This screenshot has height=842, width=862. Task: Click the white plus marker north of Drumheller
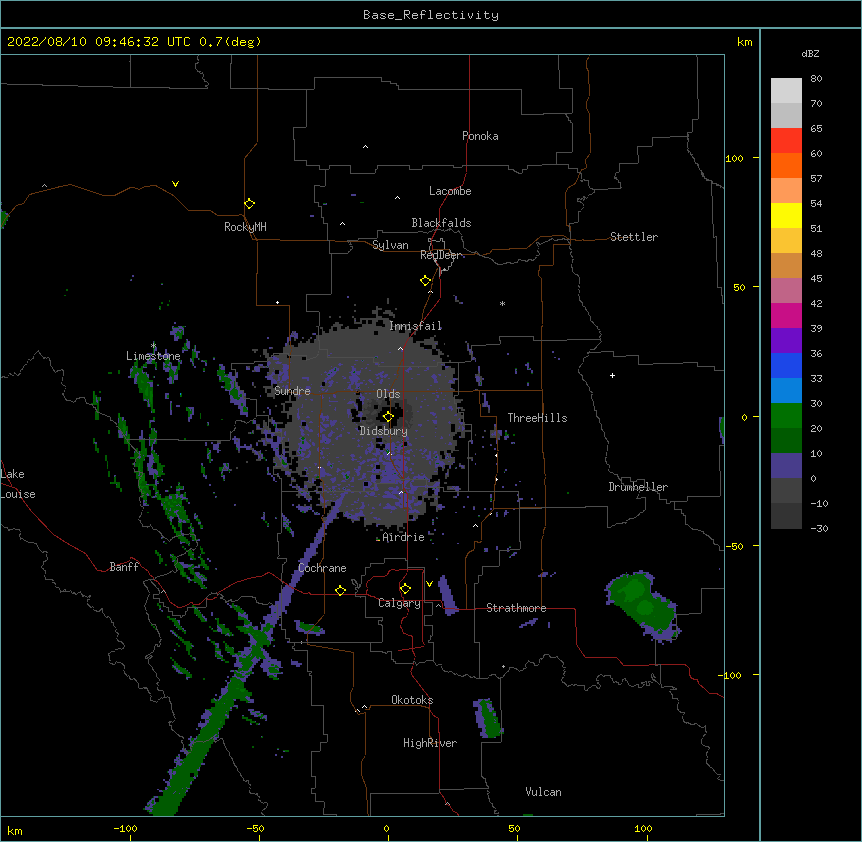(x=612, y=375)
